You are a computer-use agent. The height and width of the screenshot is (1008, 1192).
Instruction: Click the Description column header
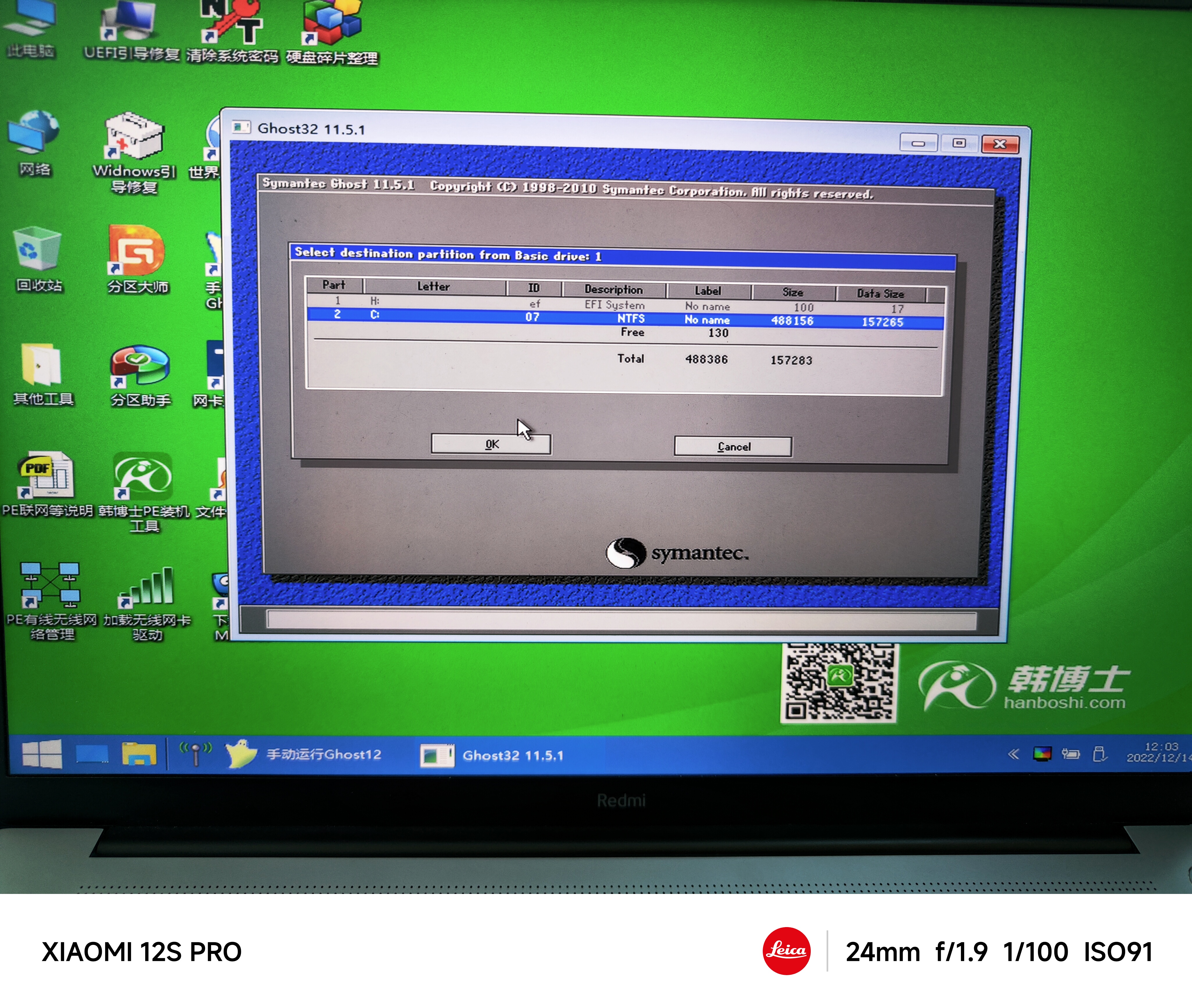(613, 290)
